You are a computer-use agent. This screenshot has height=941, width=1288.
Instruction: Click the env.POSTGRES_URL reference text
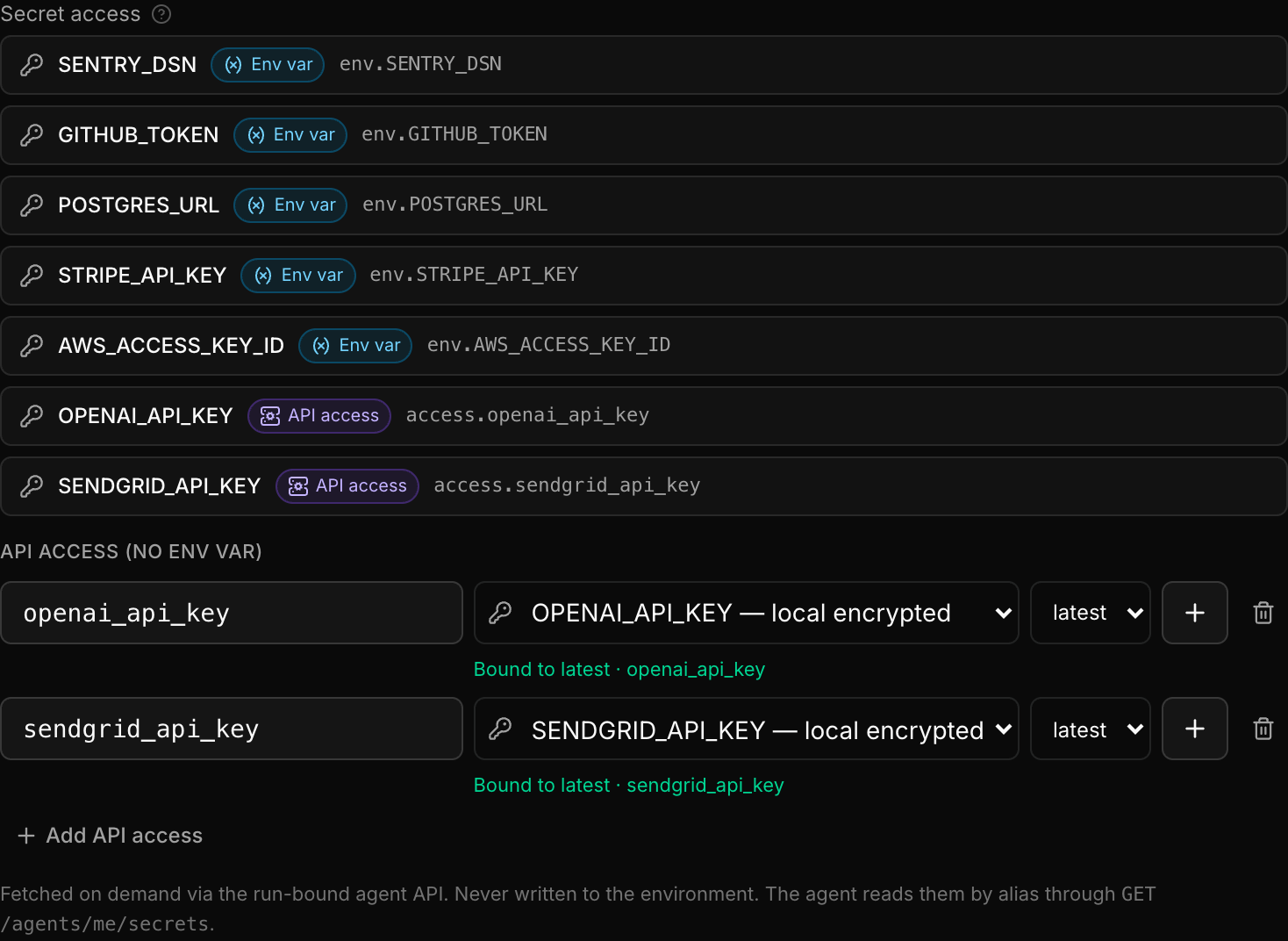click(x=454, y=205)
